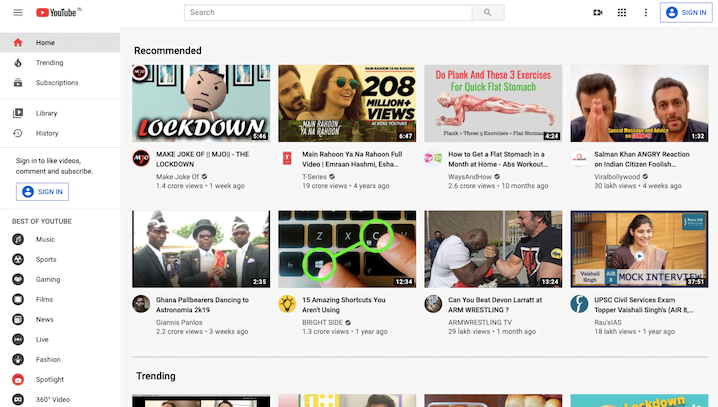Viewport: 718px width, 407px height.
Task: Open Can You Beat Devon Larratt title
Action: pyautogui.click(x=495, y=305)
